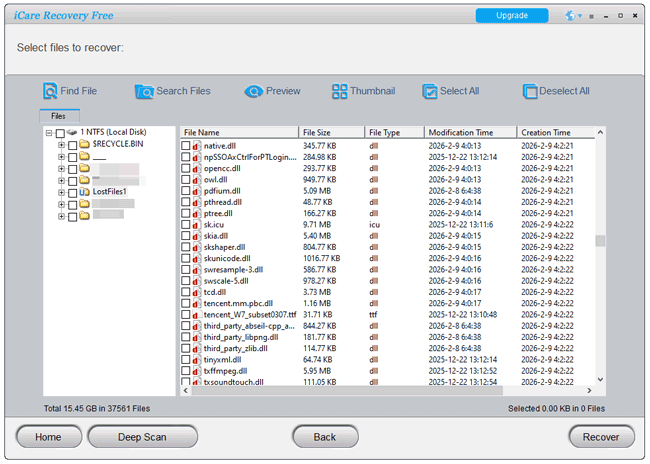Switch to Thumbnail view

(x=363, y=91)
